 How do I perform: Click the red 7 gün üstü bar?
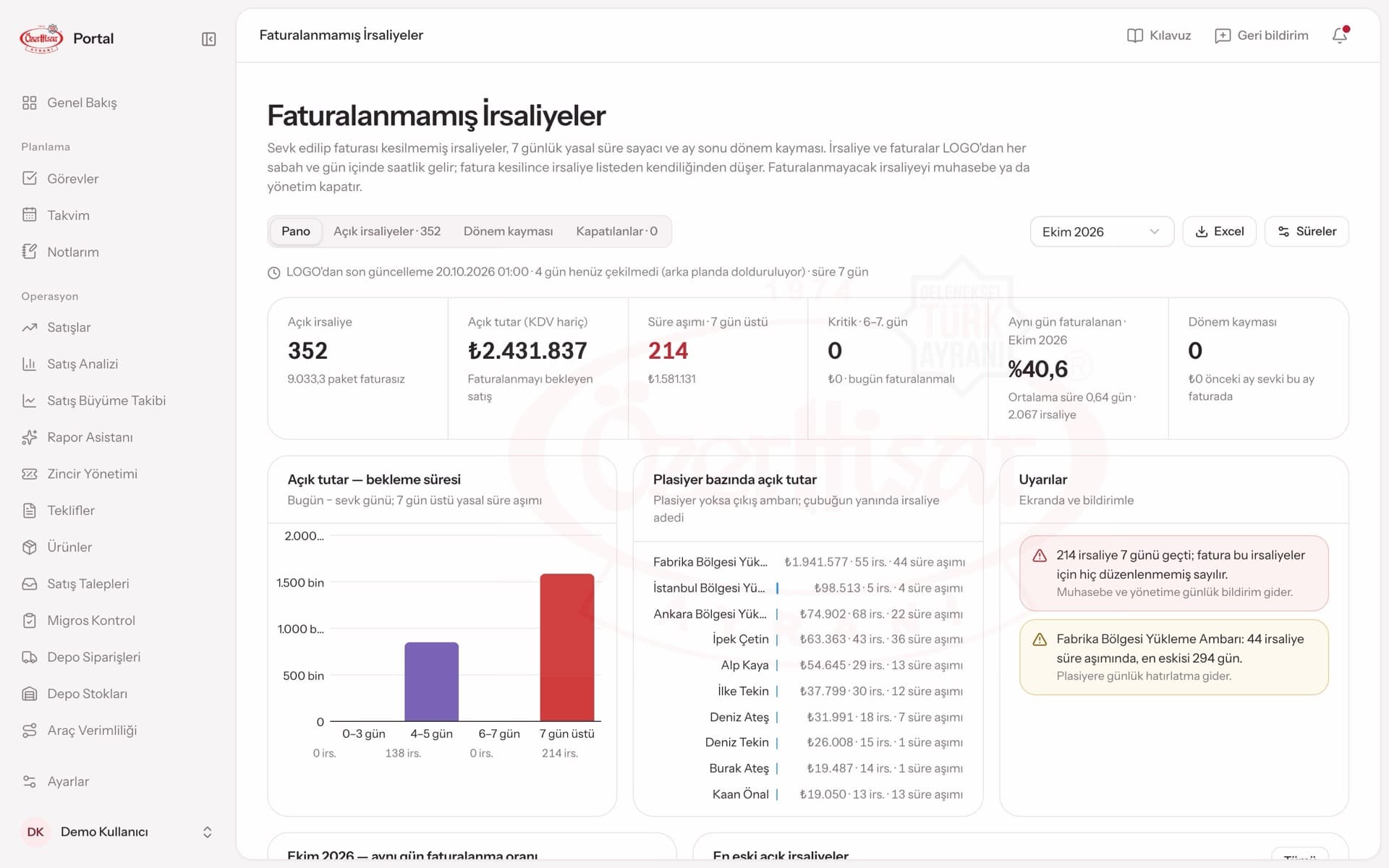[x=567, y=647]
